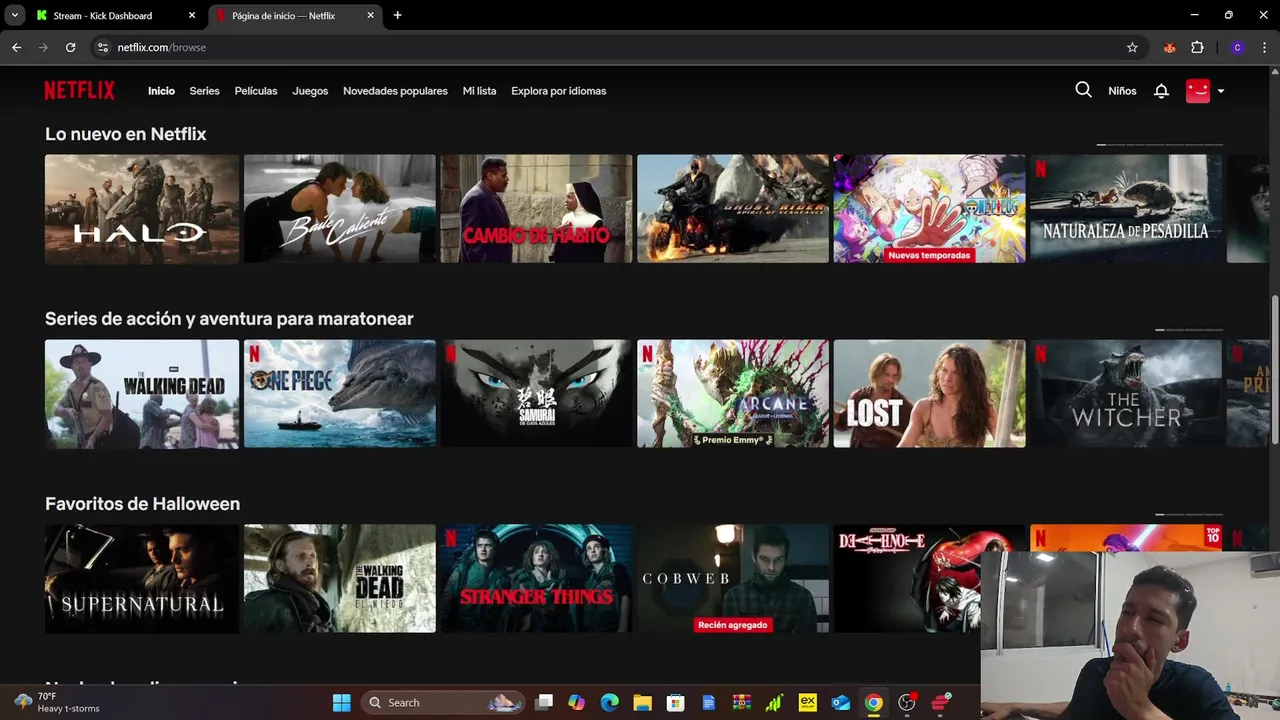
Task: Open Task View in the taskbar
Action: coord(544,702)
